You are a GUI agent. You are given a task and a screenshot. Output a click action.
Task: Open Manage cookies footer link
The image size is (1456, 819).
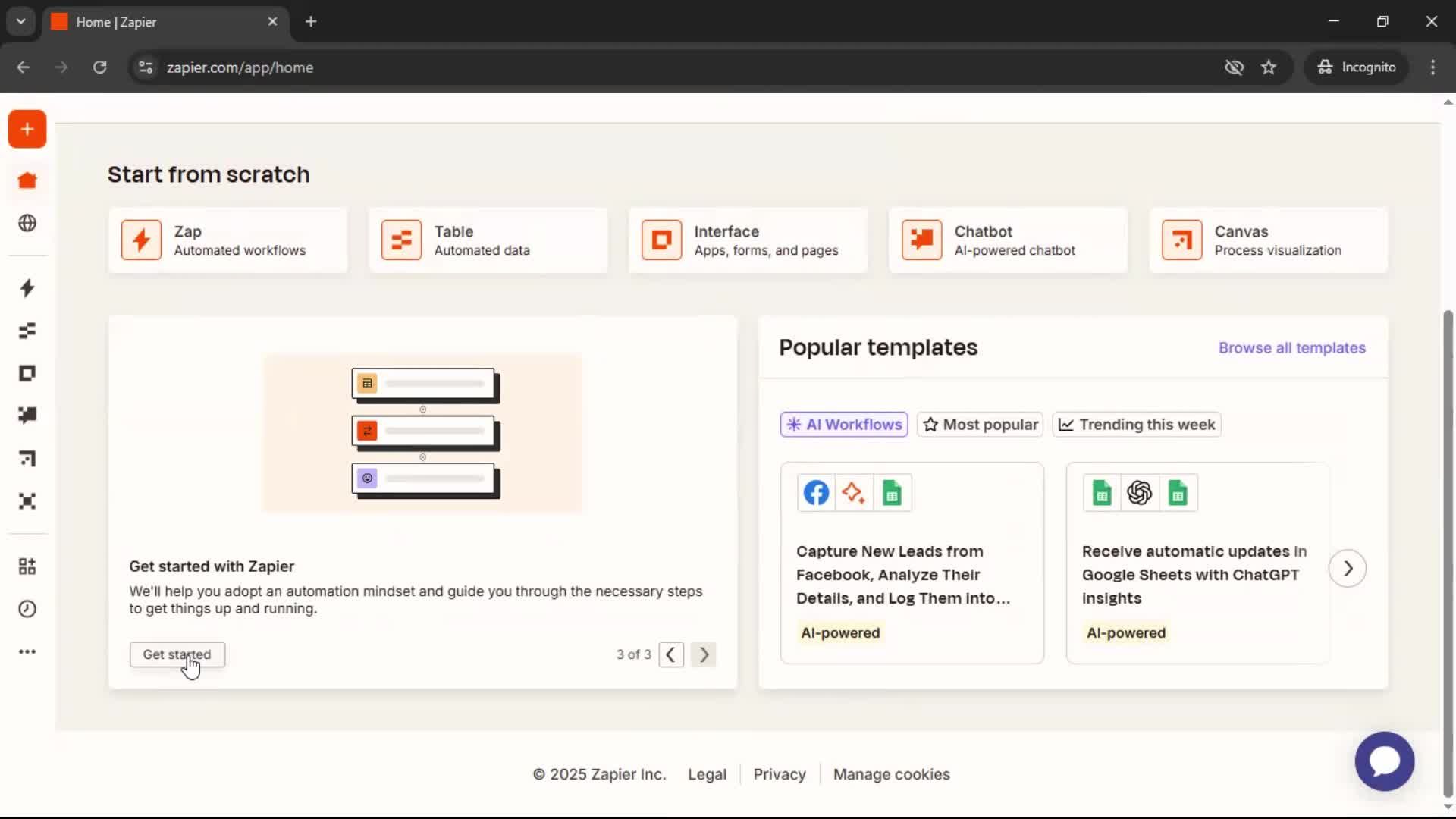[x=891, y=774]
